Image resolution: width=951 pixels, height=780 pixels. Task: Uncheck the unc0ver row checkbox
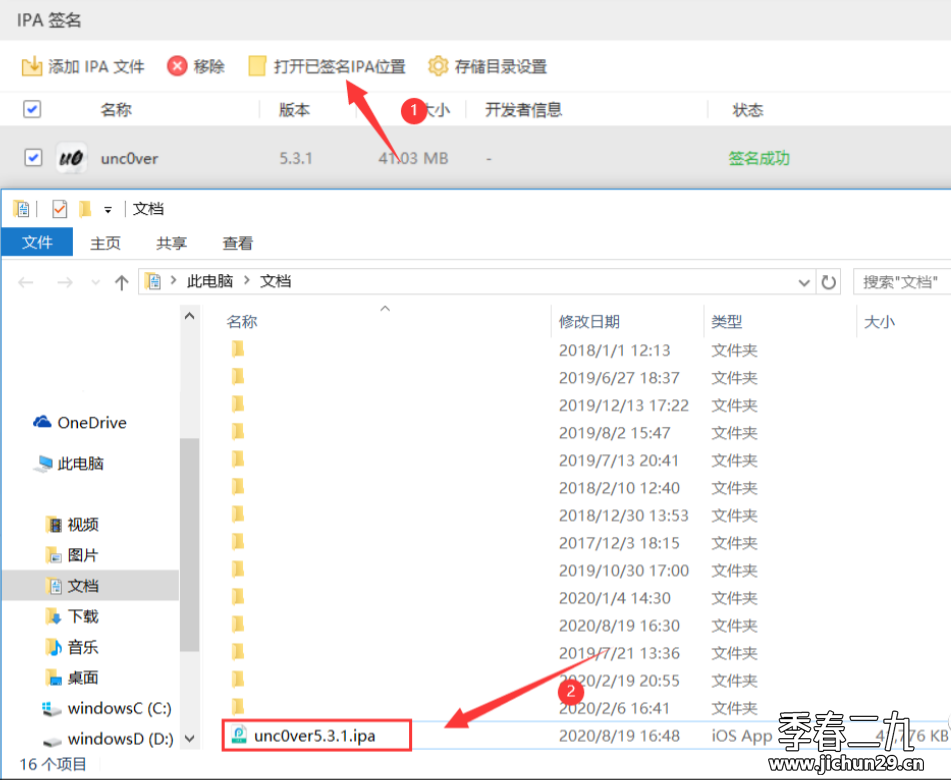pos(33,158)
